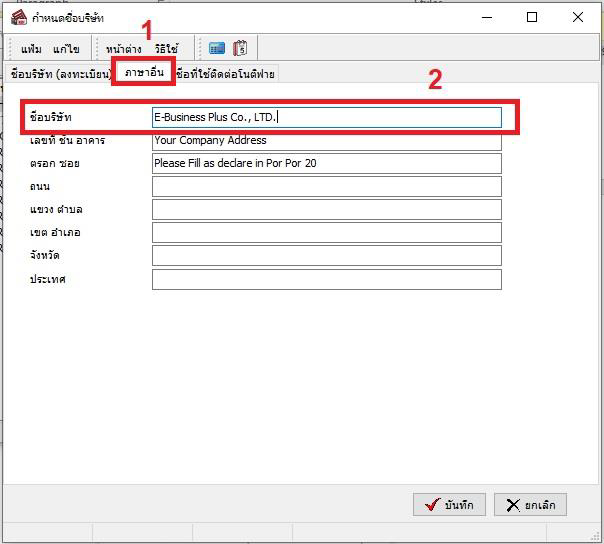Click the ชื่อบริษัท company name field
This screenshot has width=604, height=544.
click(x=326, y=118)
